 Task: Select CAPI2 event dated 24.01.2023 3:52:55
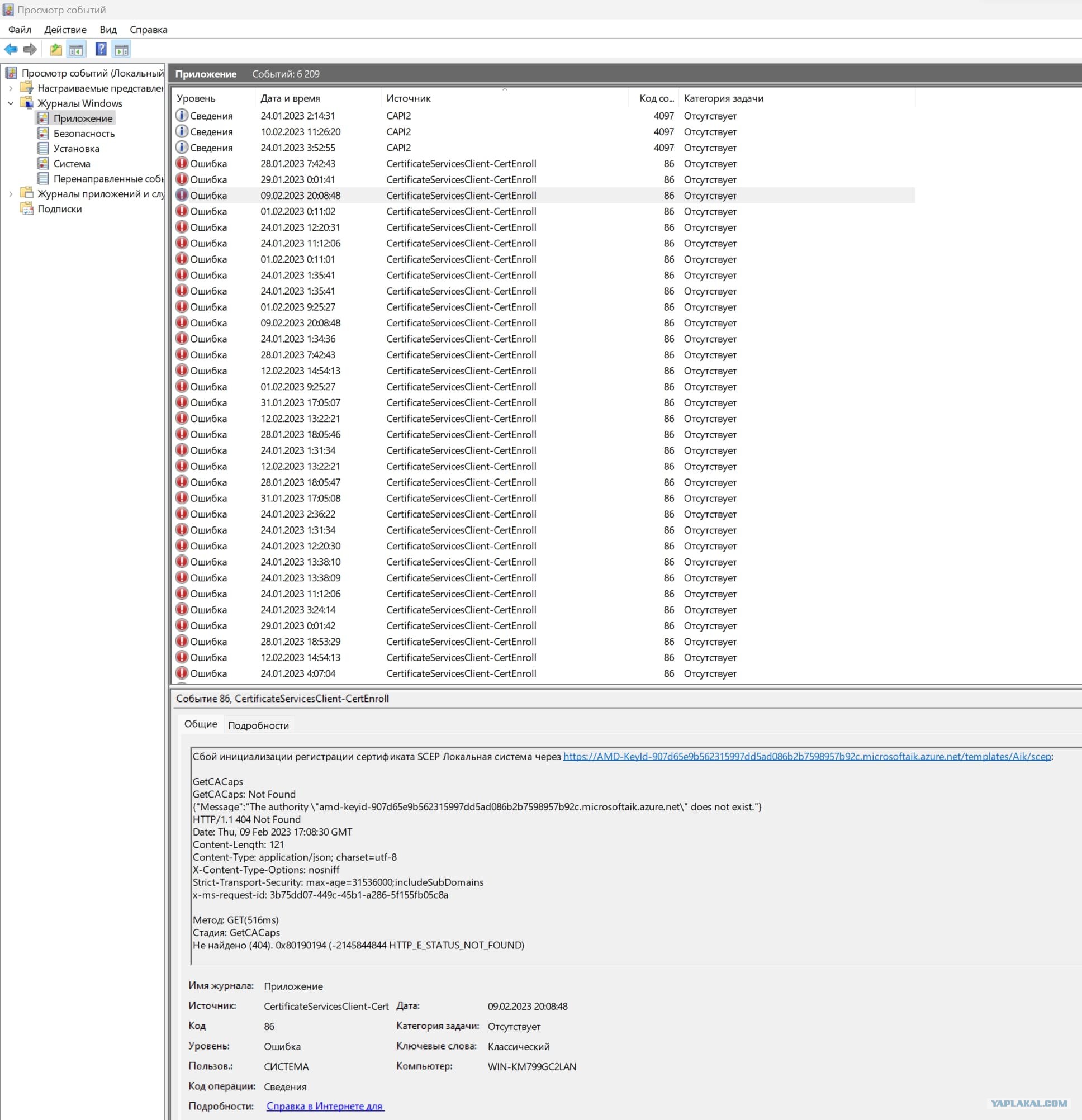pyautogui.click(x=544, y=148)
